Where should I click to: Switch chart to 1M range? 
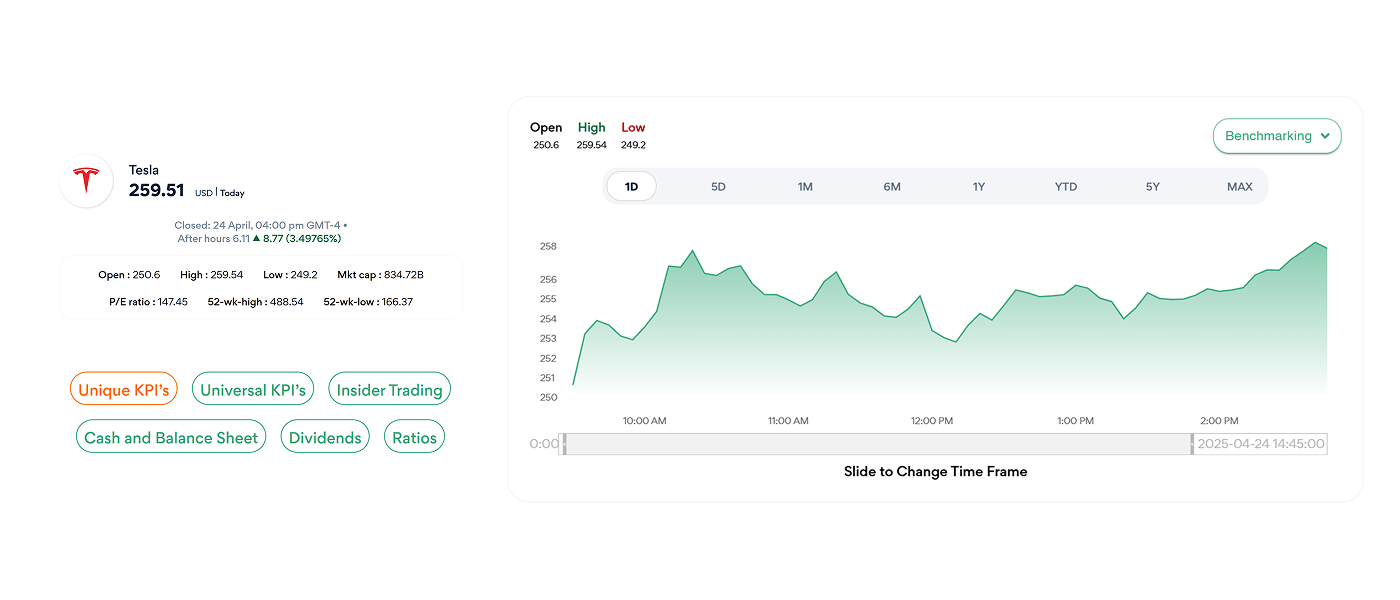click(x=805, y=187)
